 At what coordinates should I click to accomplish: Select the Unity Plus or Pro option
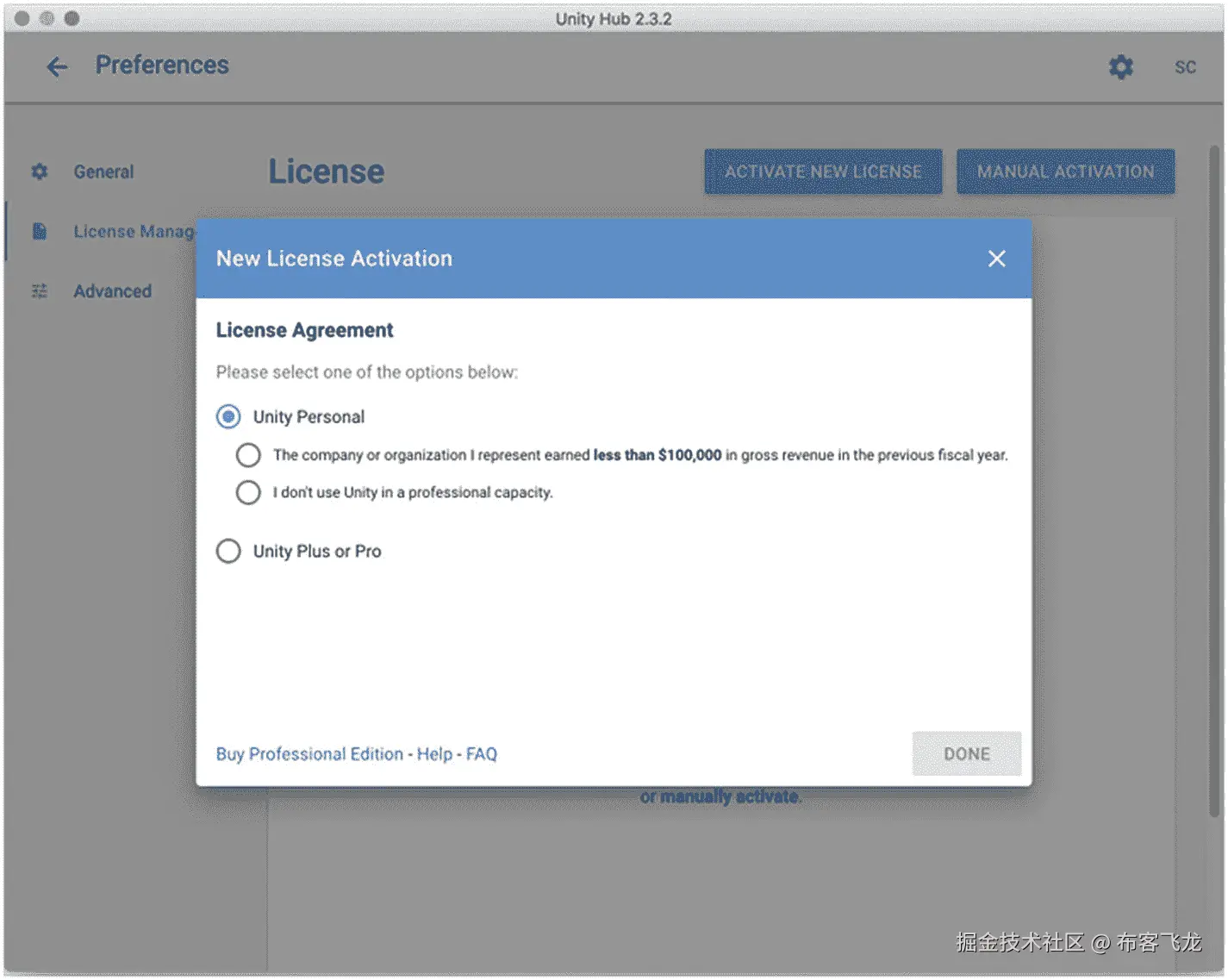pyautogui.click(x=228, y=552)
